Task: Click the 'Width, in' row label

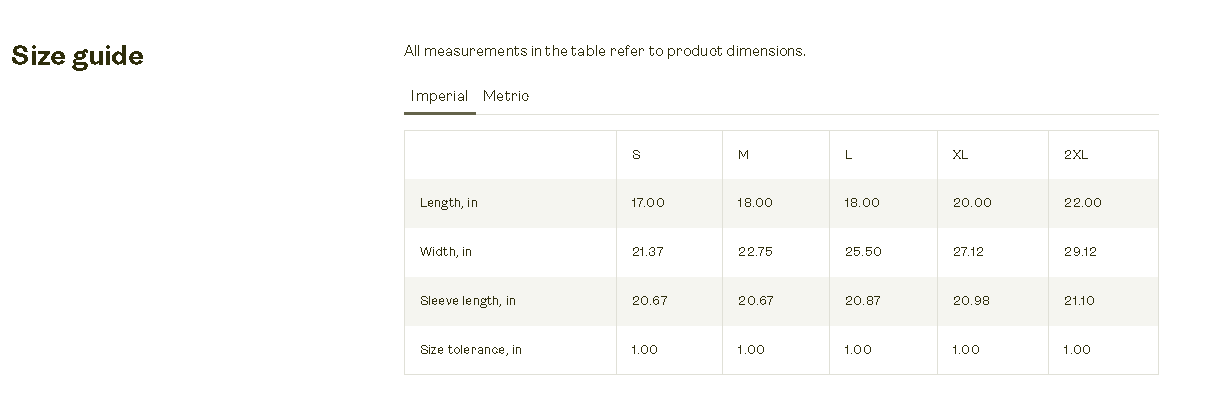Action: point(446,252)
